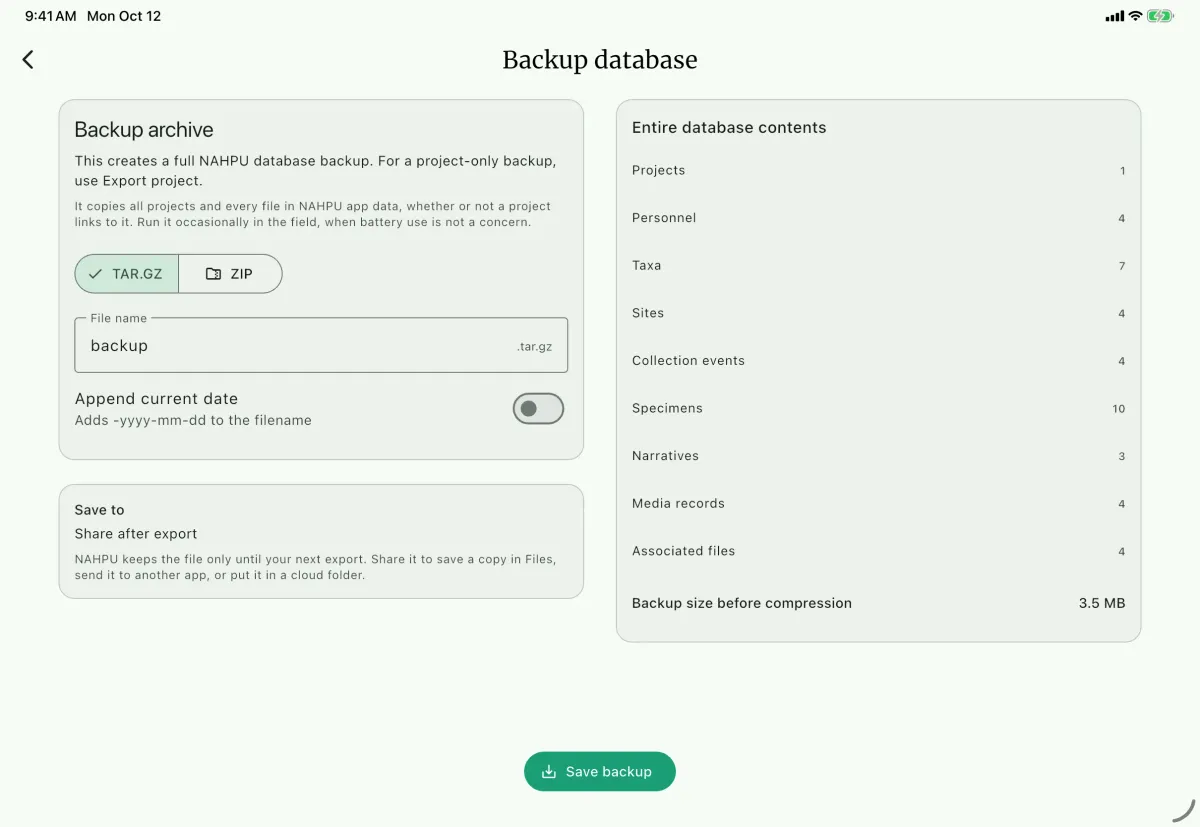Go back with the arrow icon
The height and width of the screenshot is (827, 1200).
[28, 60]
